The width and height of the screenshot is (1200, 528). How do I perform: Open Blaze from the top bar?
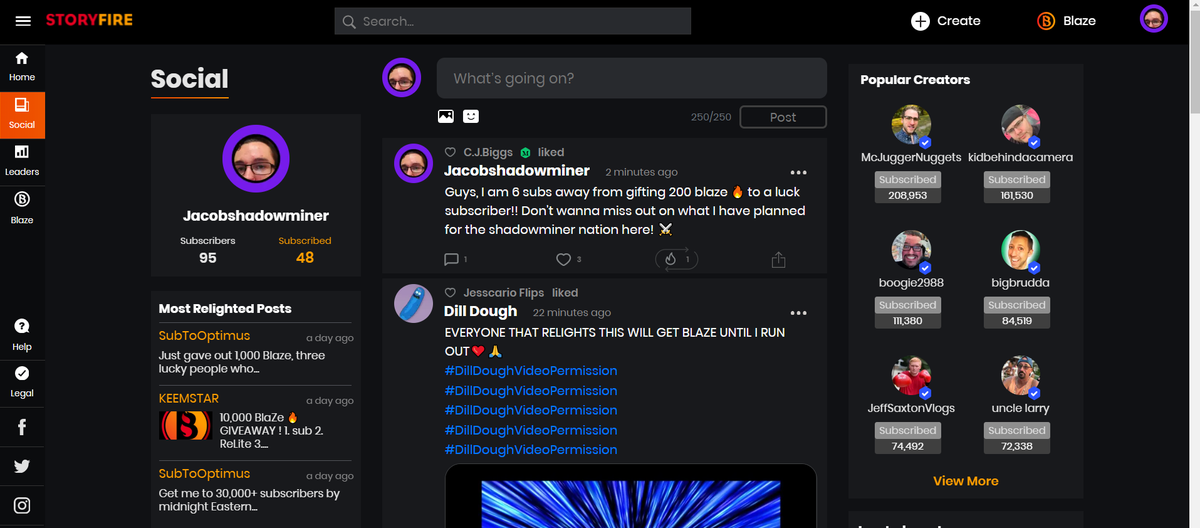click(1066, 21)
